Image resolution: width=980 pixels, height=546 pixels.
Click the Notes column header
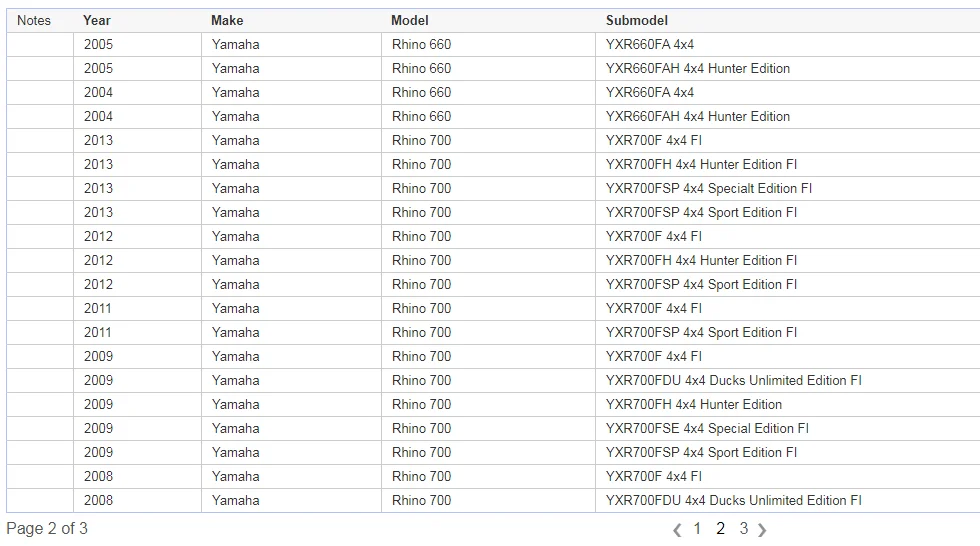point(34,21)
